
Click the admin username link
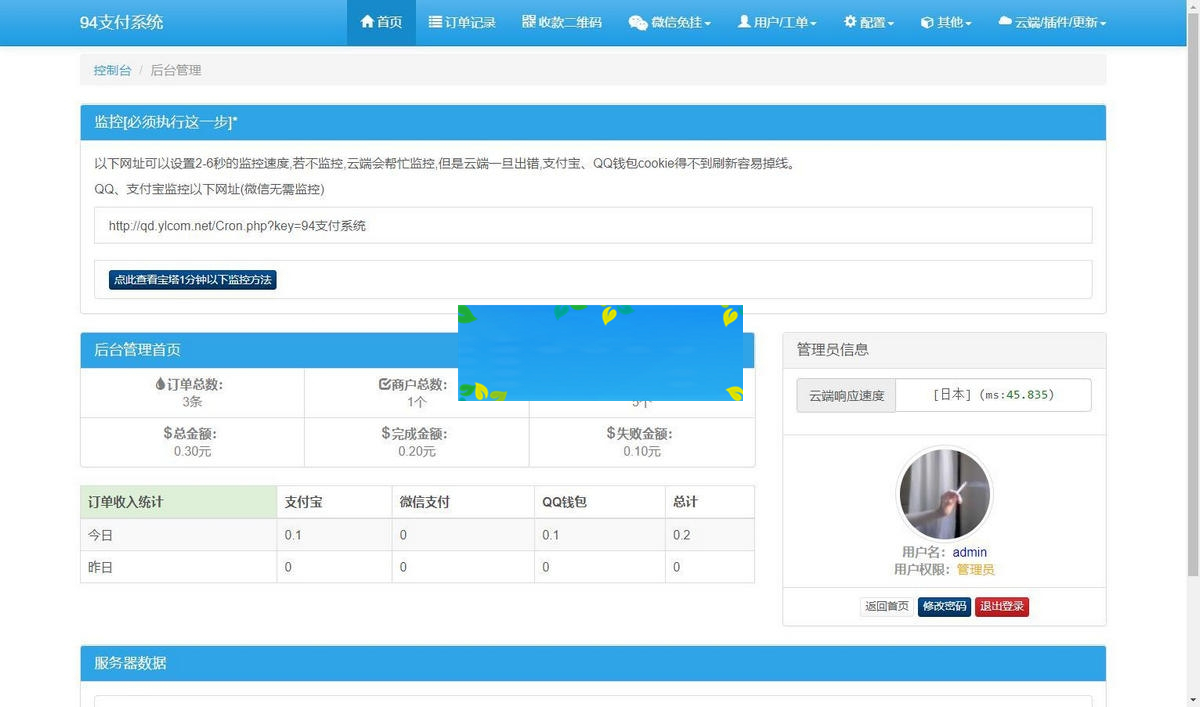coord(969,552)
